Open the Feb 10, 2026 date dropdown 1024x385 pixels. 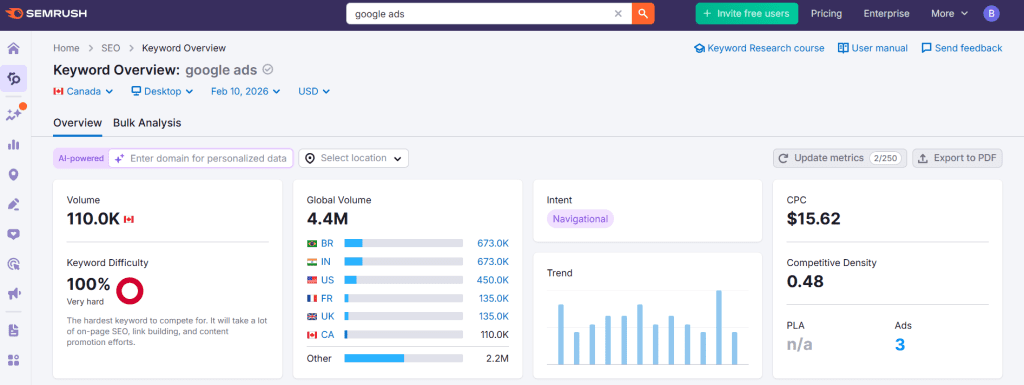pyautogui.click(x=246, y=91)
